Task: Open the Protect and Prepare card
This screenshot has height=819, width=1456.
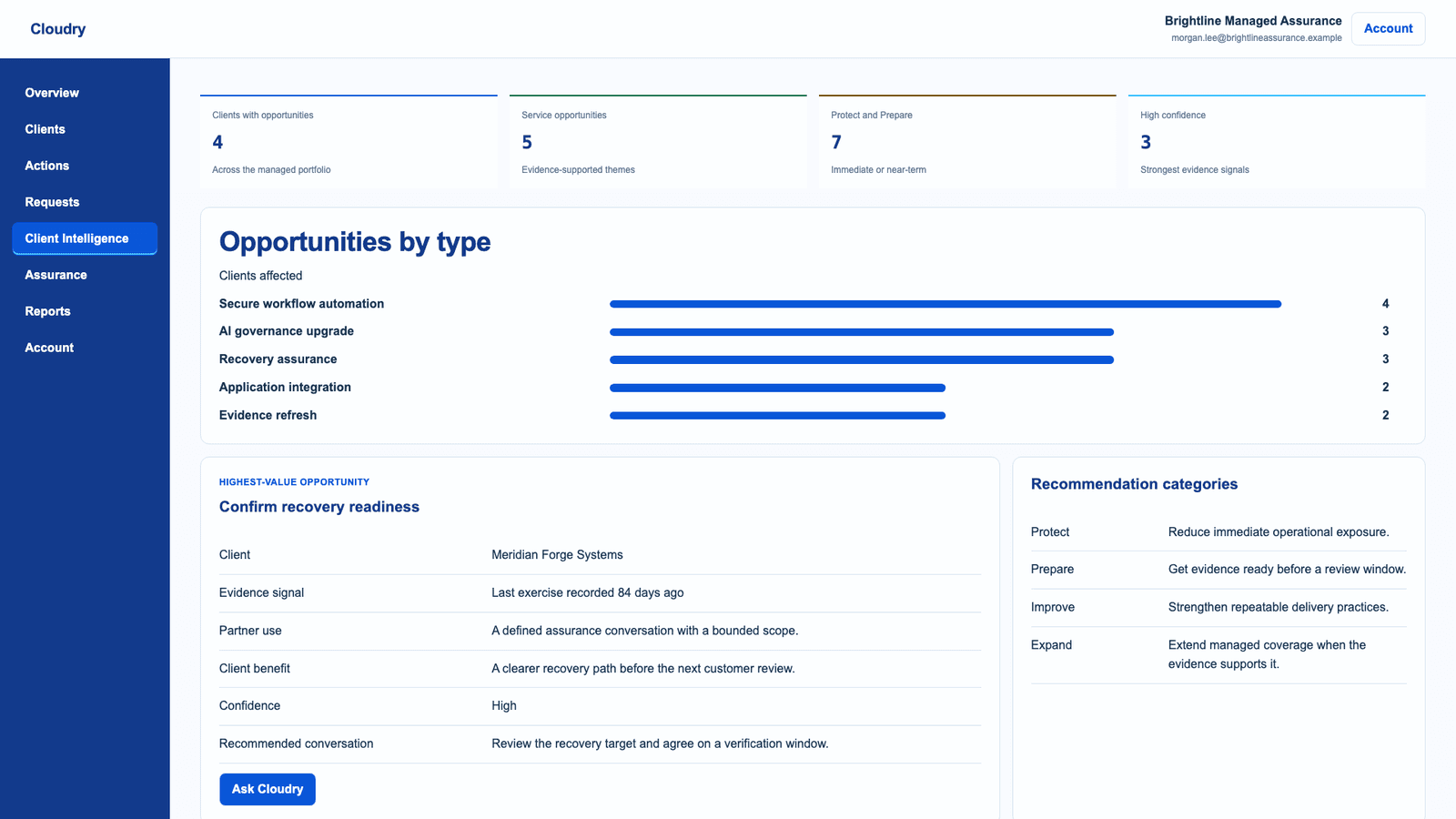Action: coord(967,141)
